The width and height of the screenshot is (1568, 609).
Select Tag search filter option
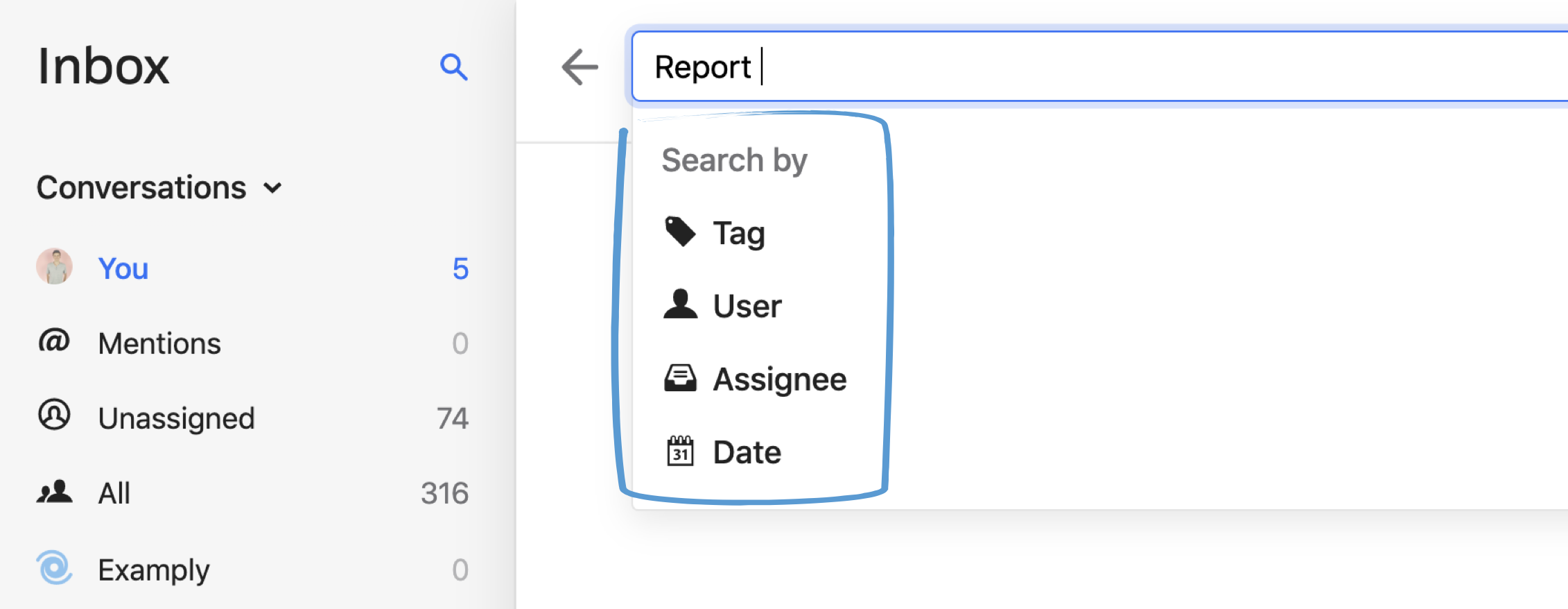pos(739,233)
